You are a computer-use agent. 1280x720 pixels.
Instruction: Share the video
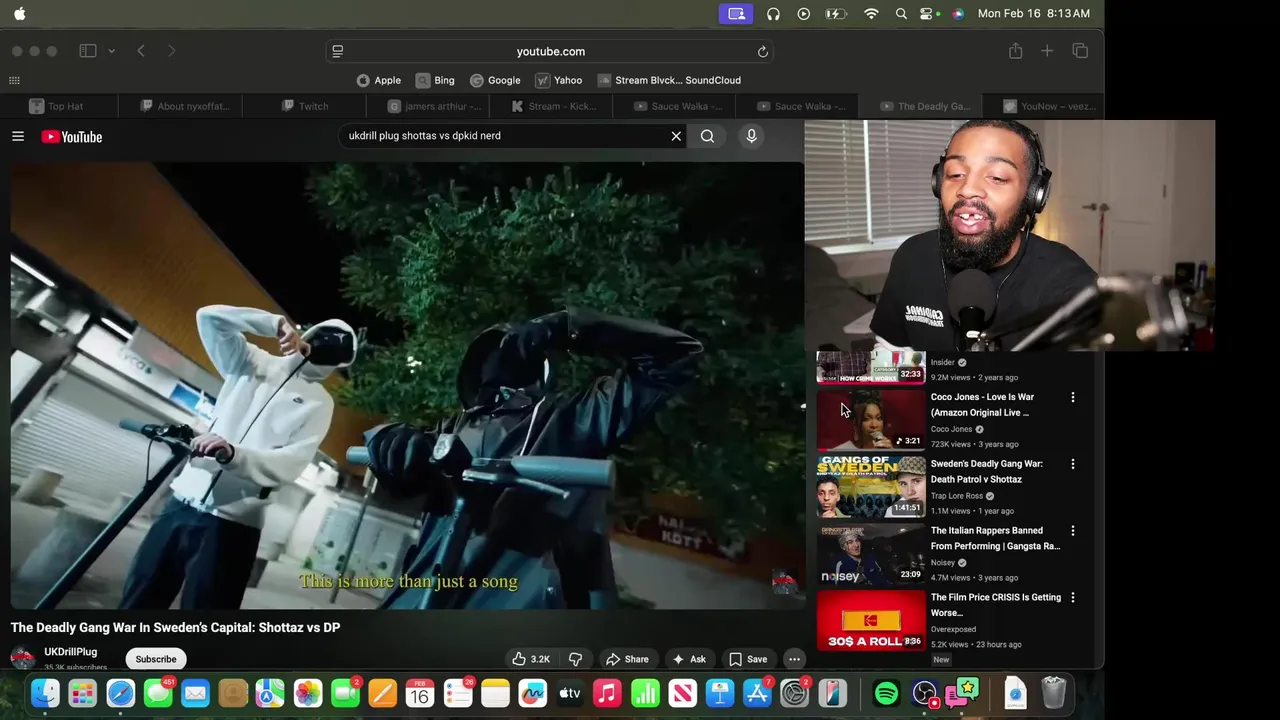[627, 659]
